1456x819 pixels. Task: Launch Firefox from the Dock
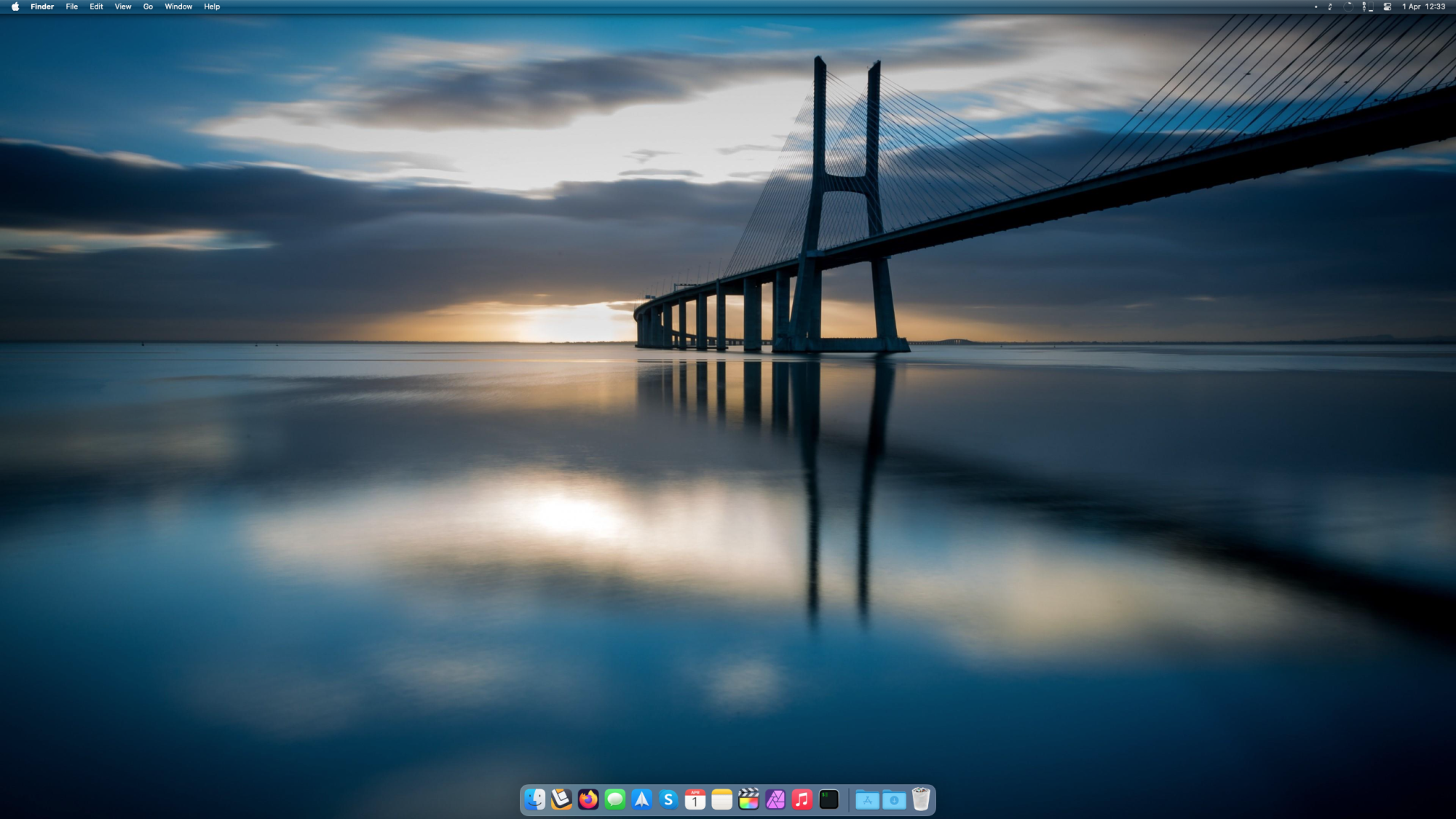coord(588,799)
